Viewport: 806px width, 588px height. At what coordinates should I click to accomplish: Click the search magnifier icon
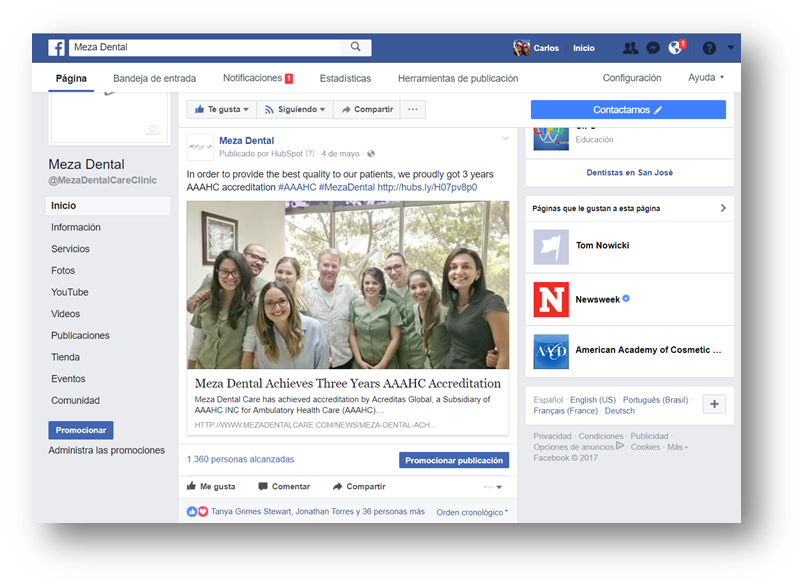pos(356,47)
